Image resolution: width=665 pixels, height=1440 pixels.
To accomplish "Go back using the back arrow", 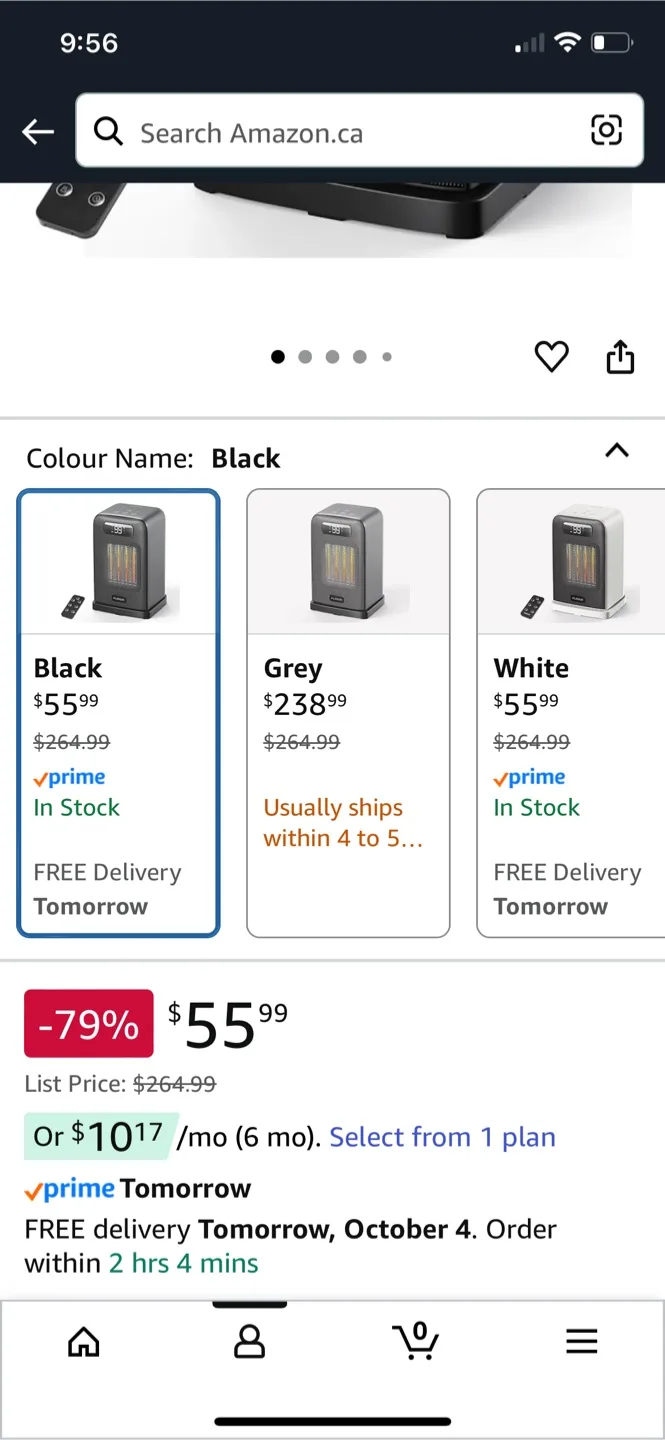I will pyautogui.click(x=37, y=131).
